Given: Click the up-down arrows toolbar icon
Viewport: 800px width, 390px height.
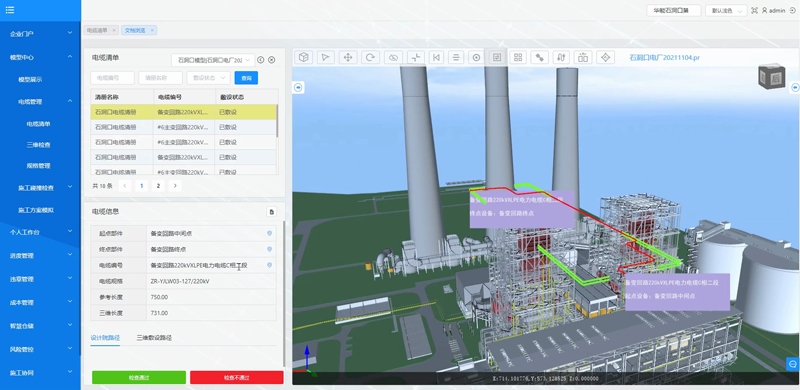Looking at the screenshot, I should (x=561, y=57).
